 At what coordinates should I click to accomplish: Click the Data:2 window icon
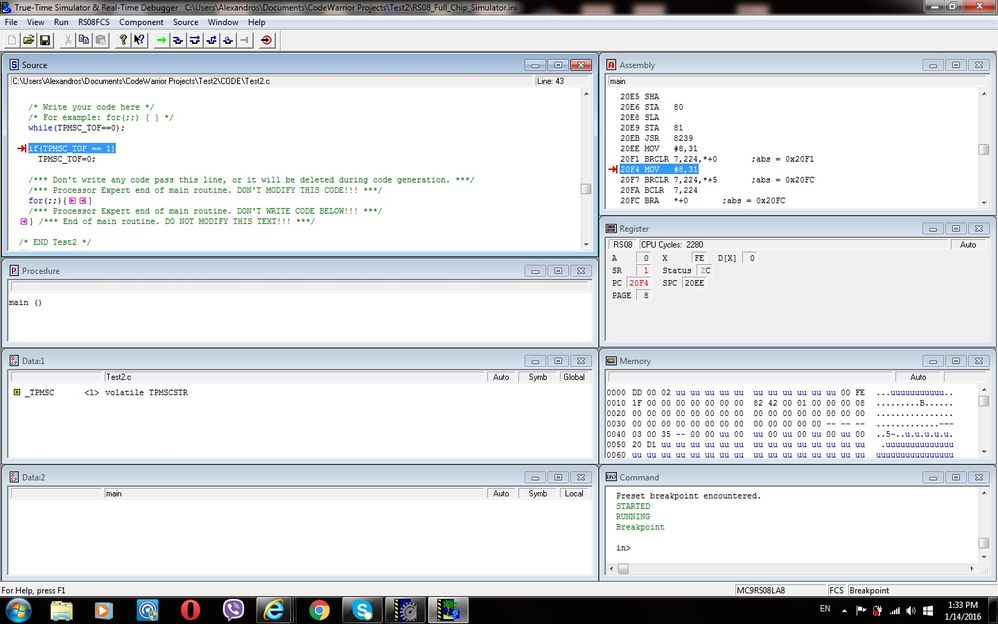[x=14, y=478]
